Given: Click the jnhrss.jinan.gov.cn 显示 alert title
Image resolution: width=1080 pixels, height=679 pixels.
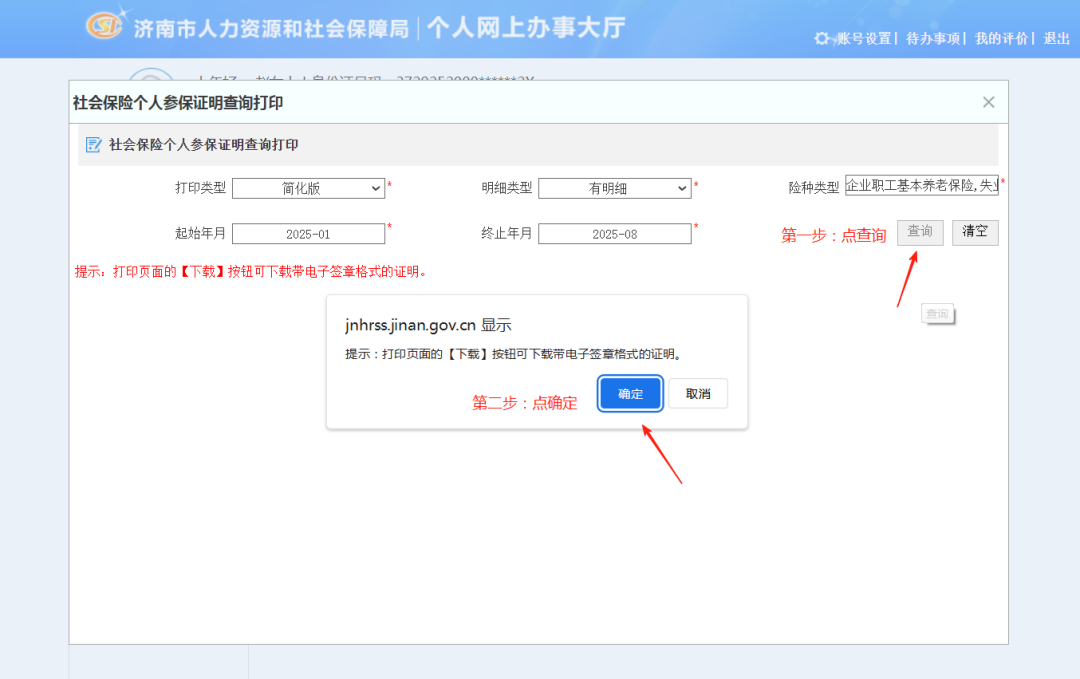Looking at the screenshot, I should [x=428, y=325].
